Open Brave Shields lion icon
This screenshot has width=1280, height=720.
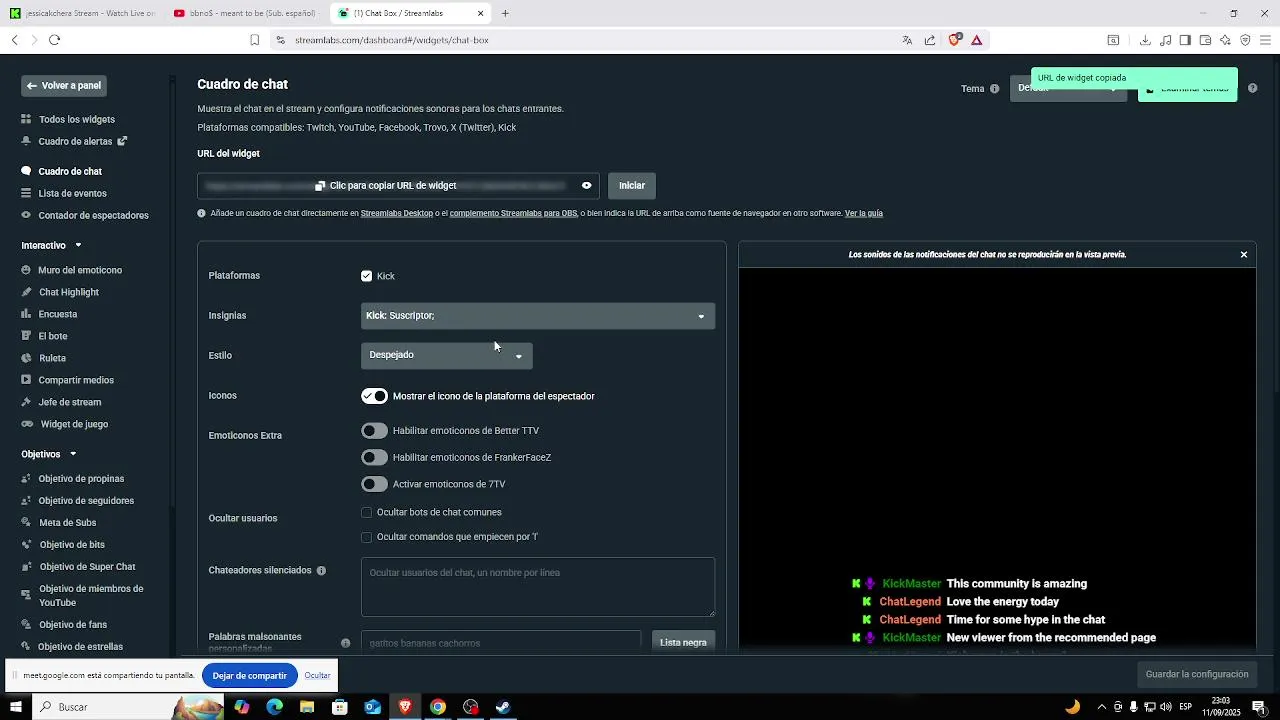coord(954,40)
